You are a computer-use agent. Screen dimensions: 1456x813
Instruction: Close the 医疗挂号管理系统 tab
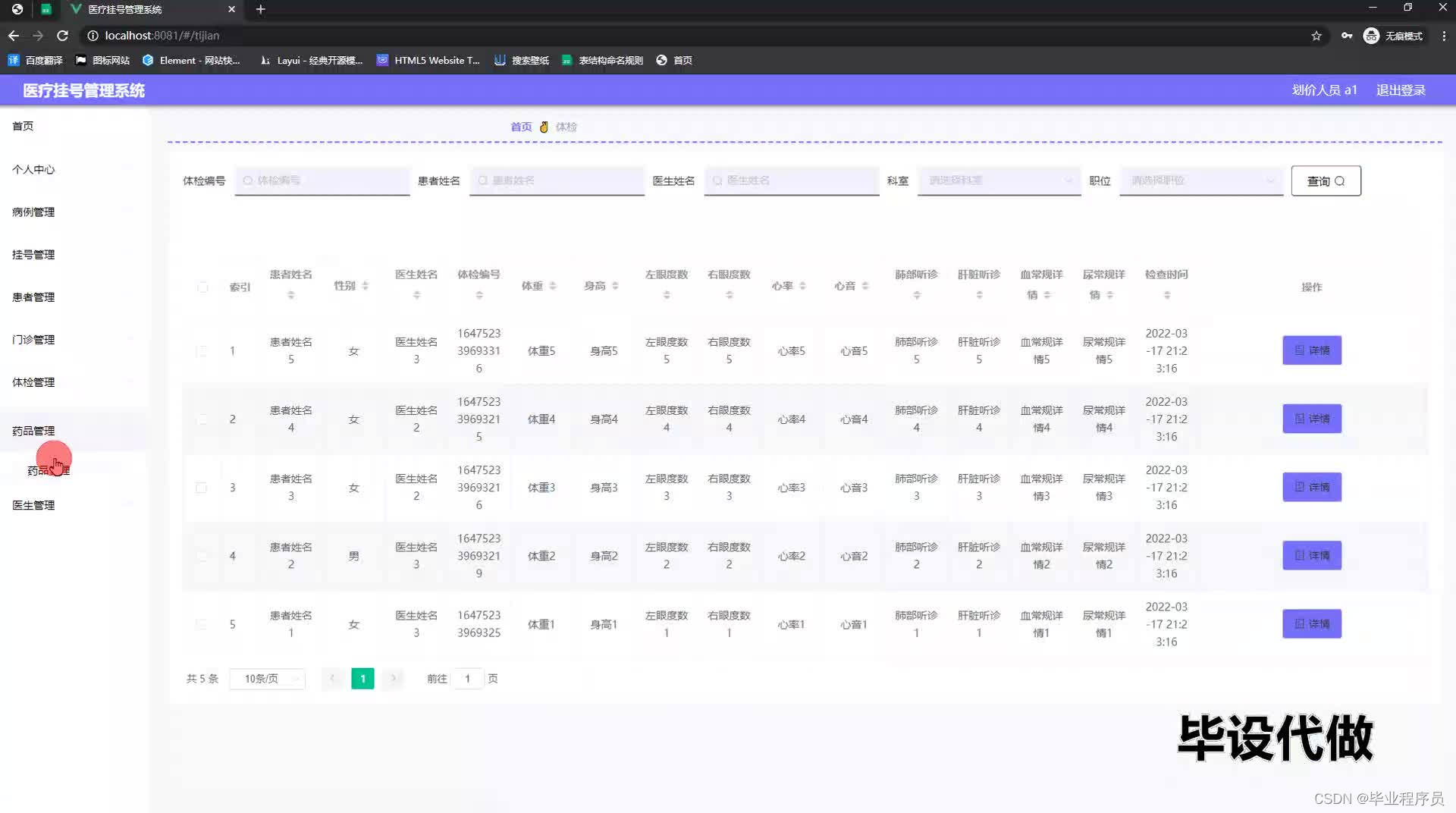point(231,9)
